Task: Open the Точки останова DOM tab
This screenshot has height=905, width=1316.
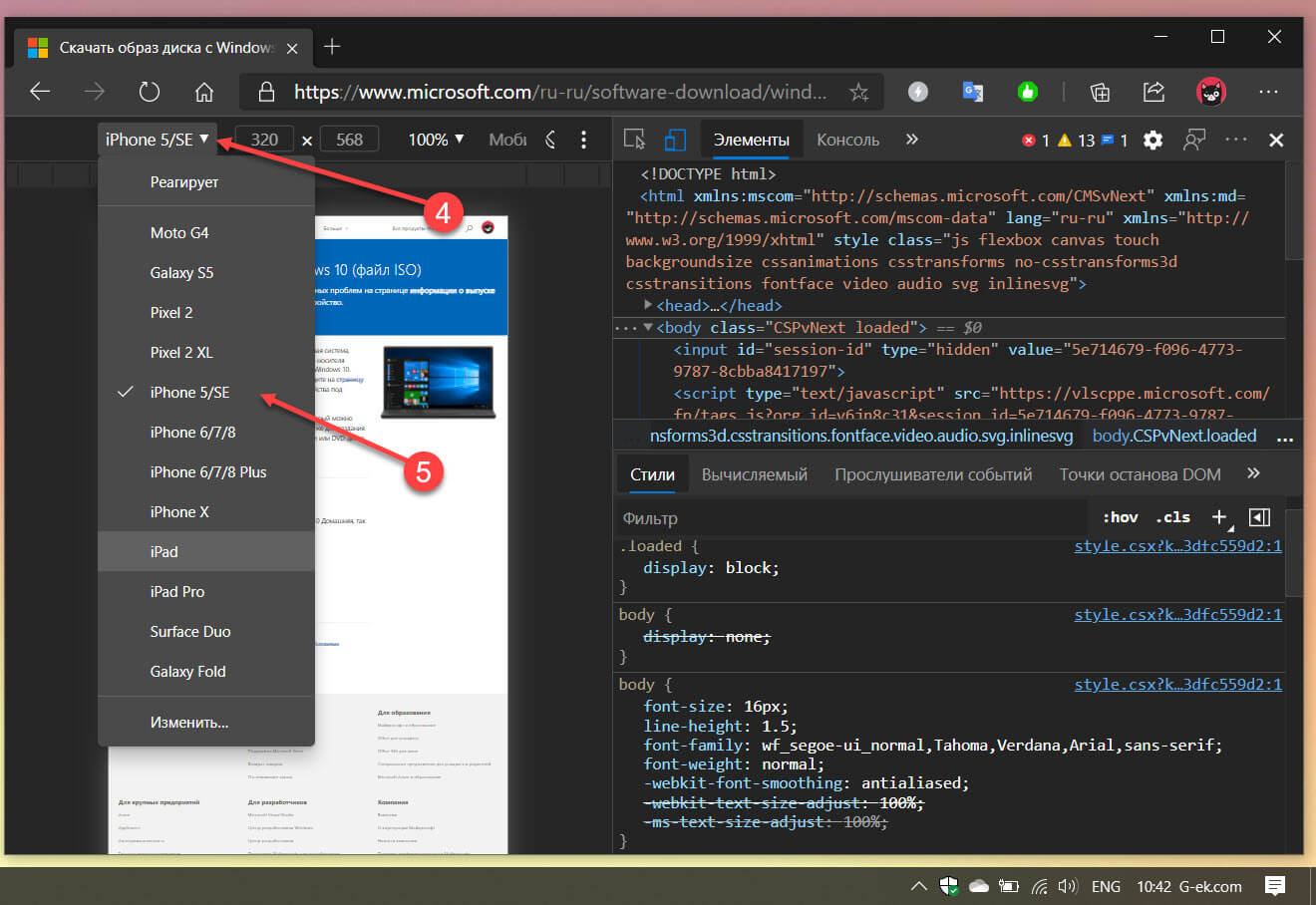Action: coord(1141,474)
